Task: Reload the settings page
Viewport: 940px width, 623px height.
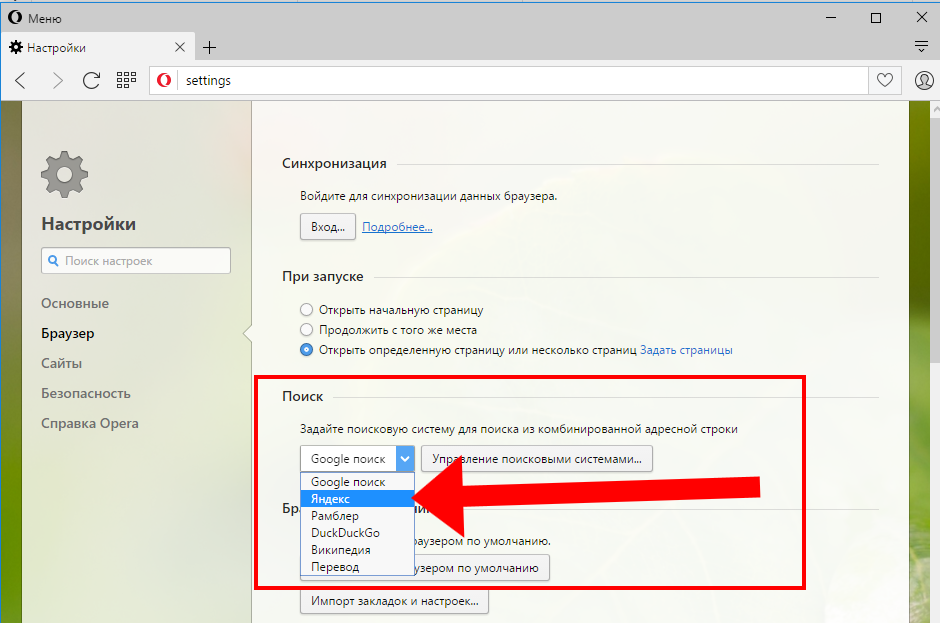Action: [x=91, y=80]
